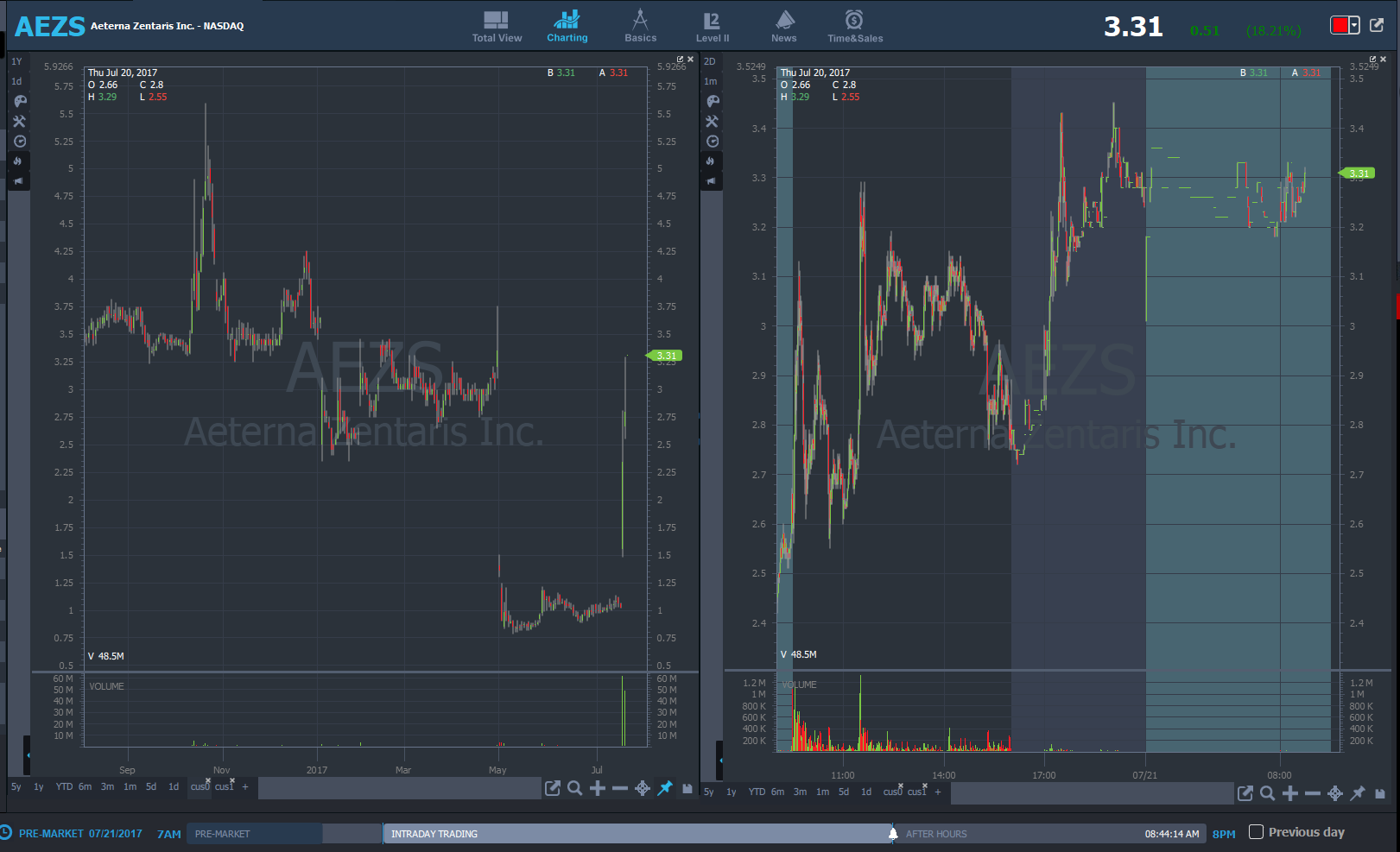Select the cus1 preset on right chart
This screenshot has width=1400, height=852.
[x=917, y=792]
